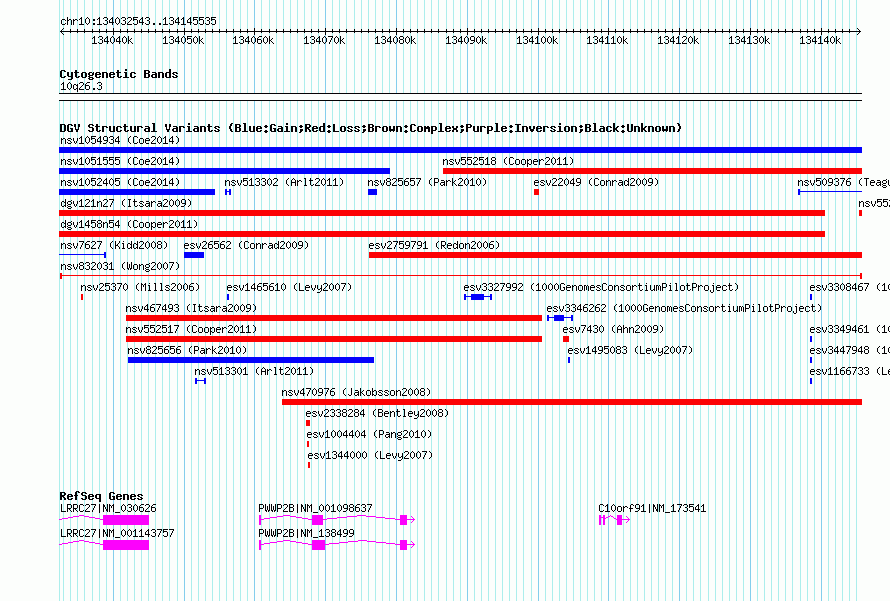Open the esv22049 (Conrad2009) variant label
890x601 pixels.
point(596,182)
